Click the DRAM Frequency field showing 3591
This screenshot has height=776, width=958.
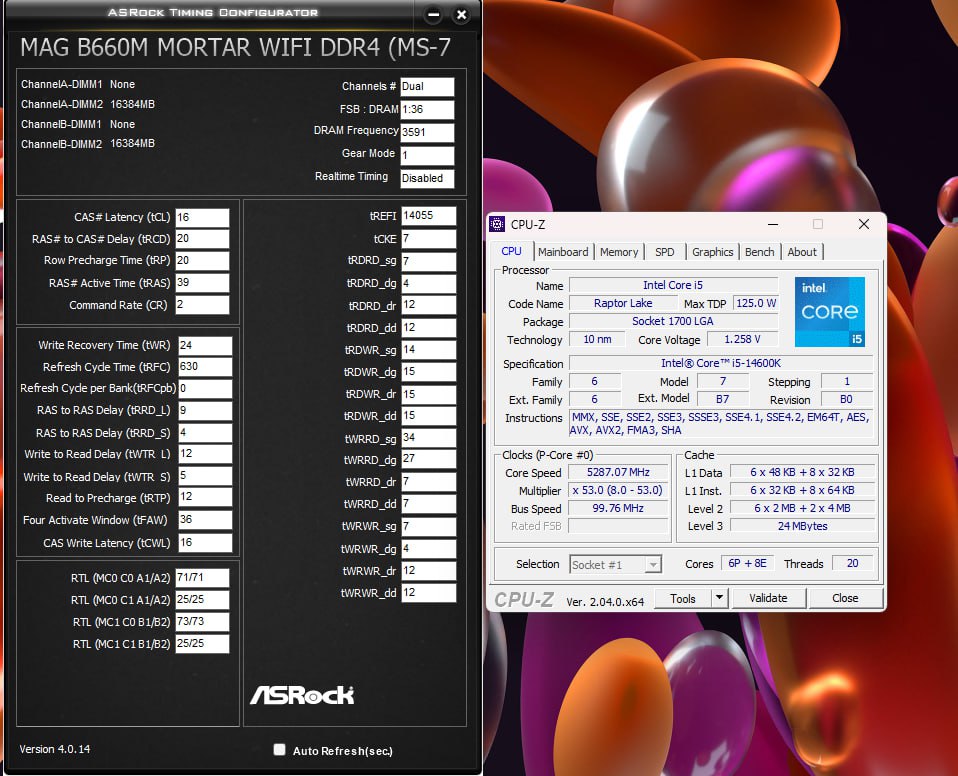tap(427, 133)
